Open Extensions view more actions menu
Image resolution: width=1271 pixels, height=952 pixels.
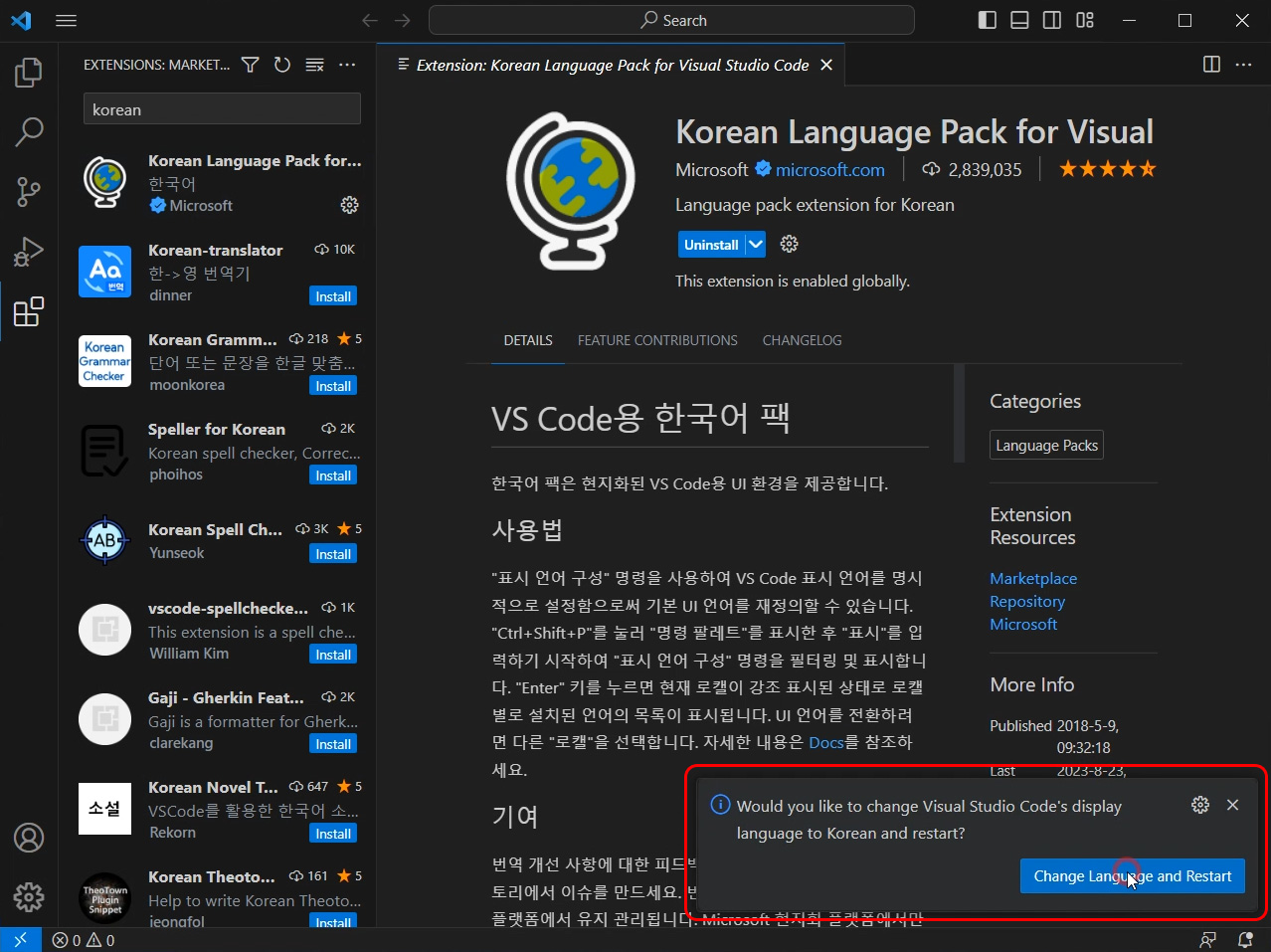(347, 65)
